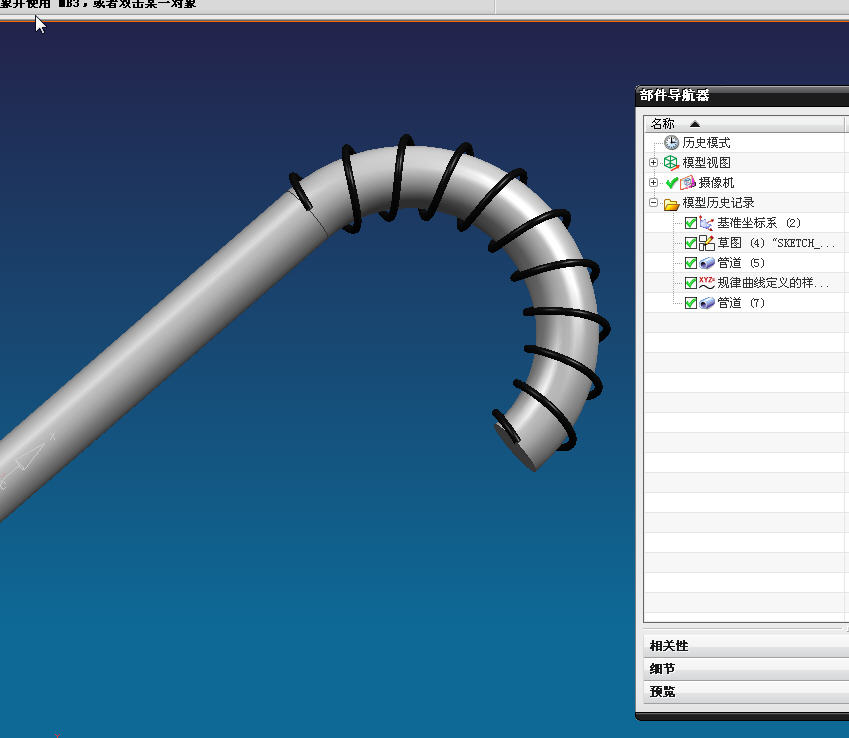Toggle the 管道 (7) checkbox

690,303
